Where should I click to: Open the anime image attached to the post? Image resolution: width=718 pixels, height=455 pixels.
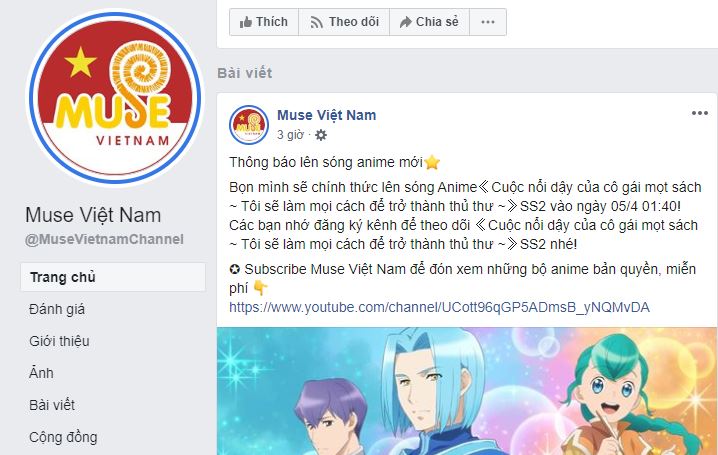(467, 391)
